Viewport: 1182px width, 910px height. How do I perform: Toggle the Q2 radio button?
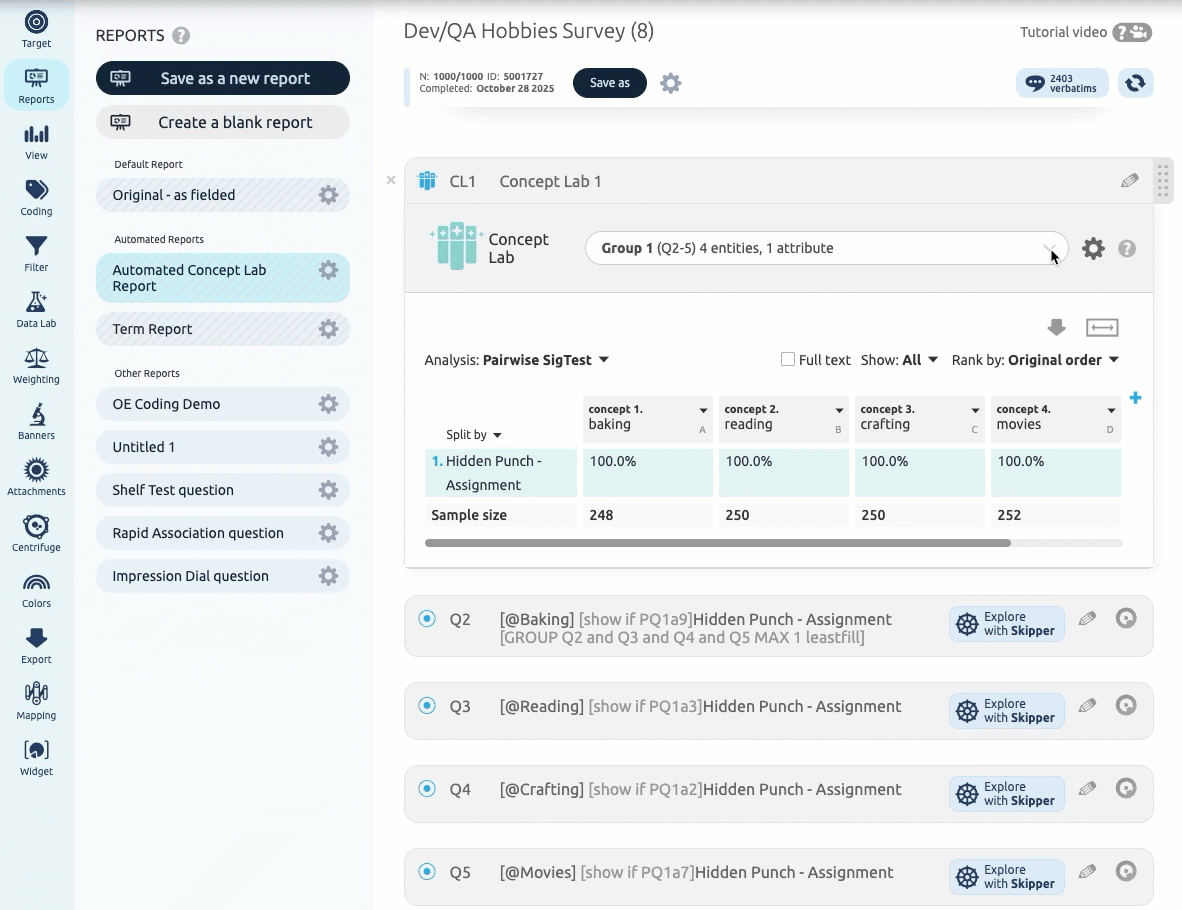427,619
